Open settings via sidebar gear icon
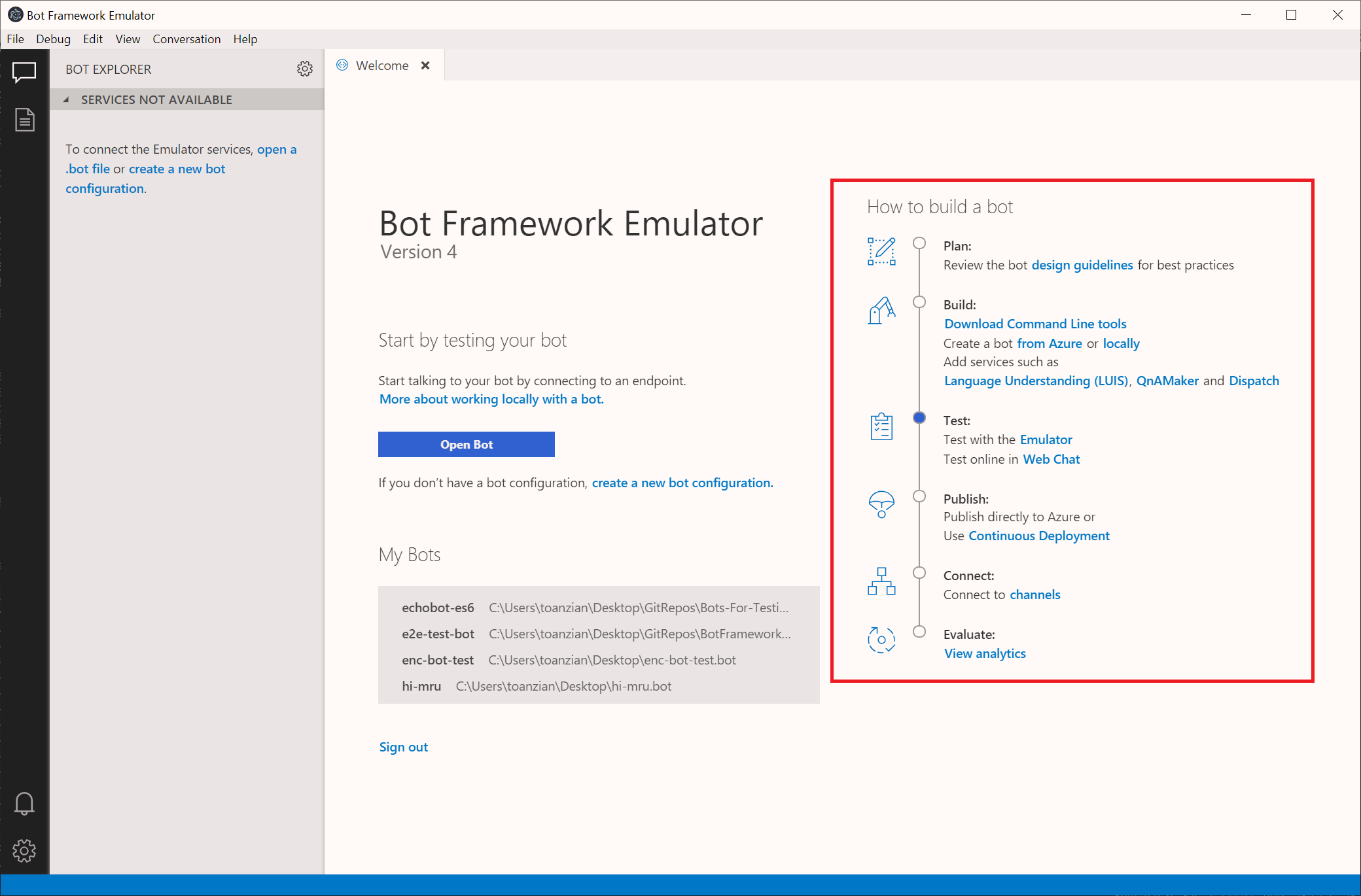The width and height of the screenshot is (1361, 896). point(24,850)
